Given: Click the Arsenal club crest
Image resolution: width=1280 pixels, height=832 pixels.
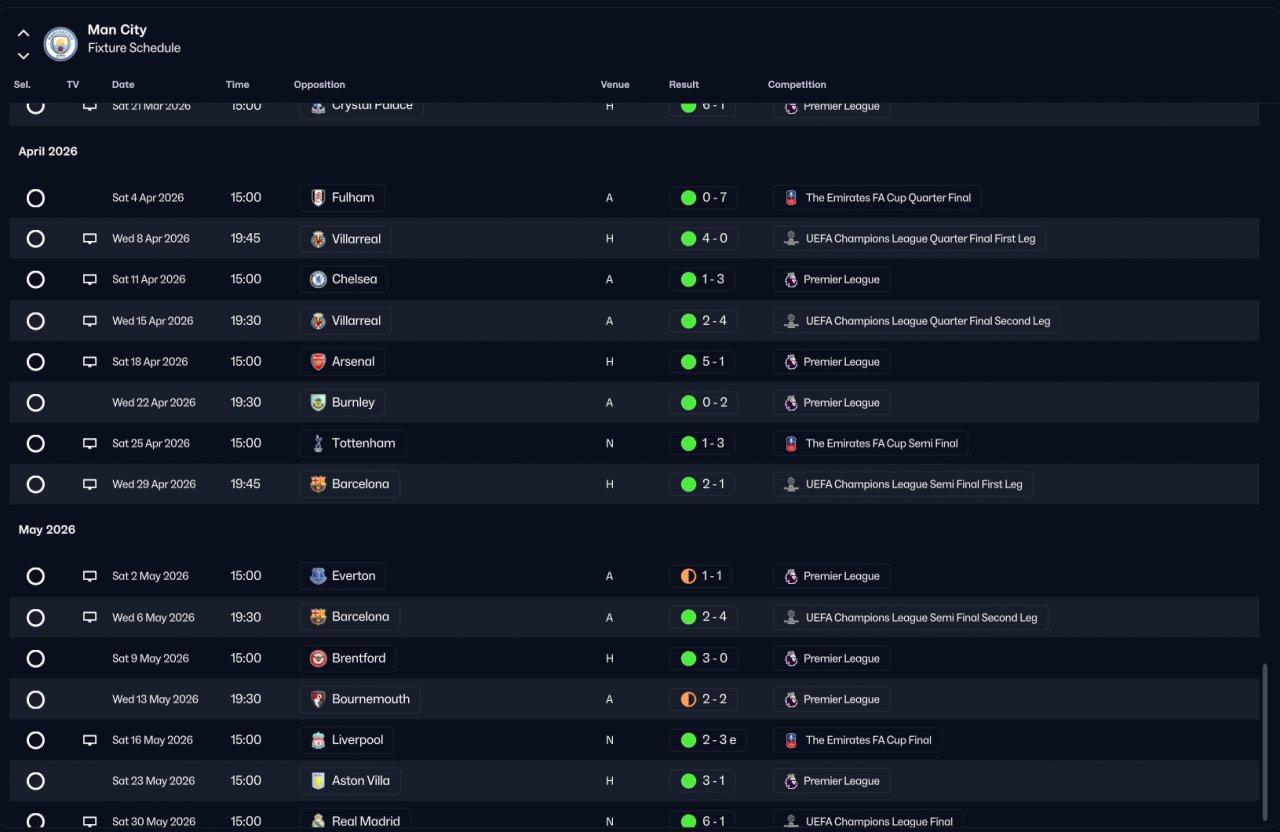Looking at the screenshot, I should 318,362.
